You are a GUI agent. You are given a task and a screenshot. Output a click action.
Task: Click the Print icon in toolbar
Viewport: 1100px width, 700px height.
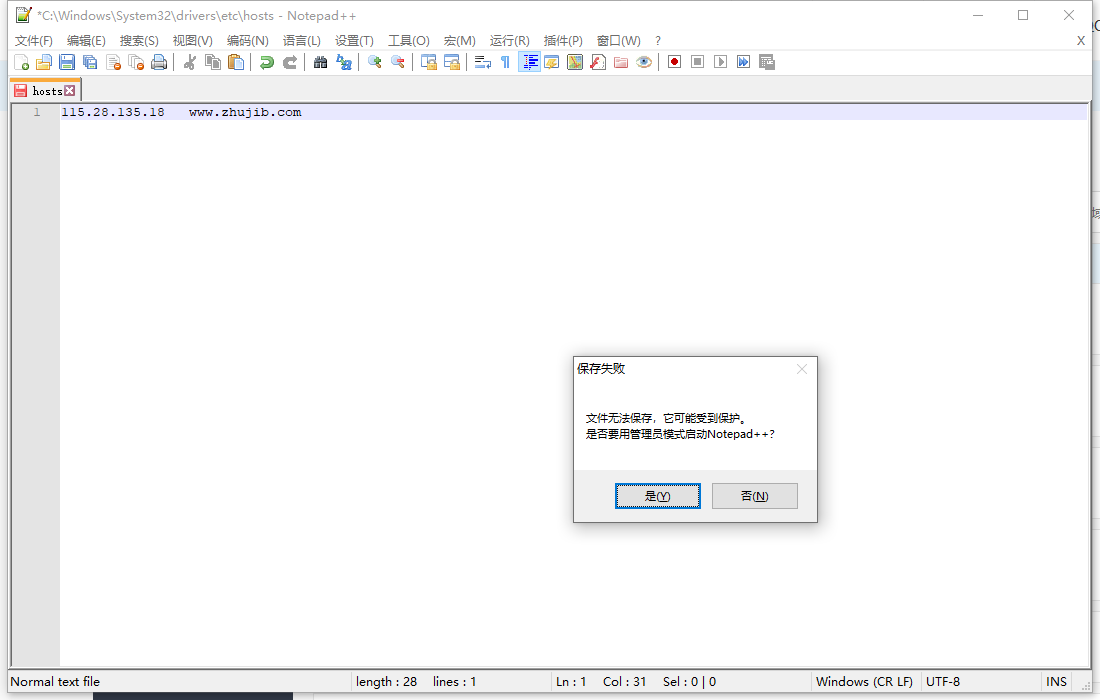click(159, 62)
